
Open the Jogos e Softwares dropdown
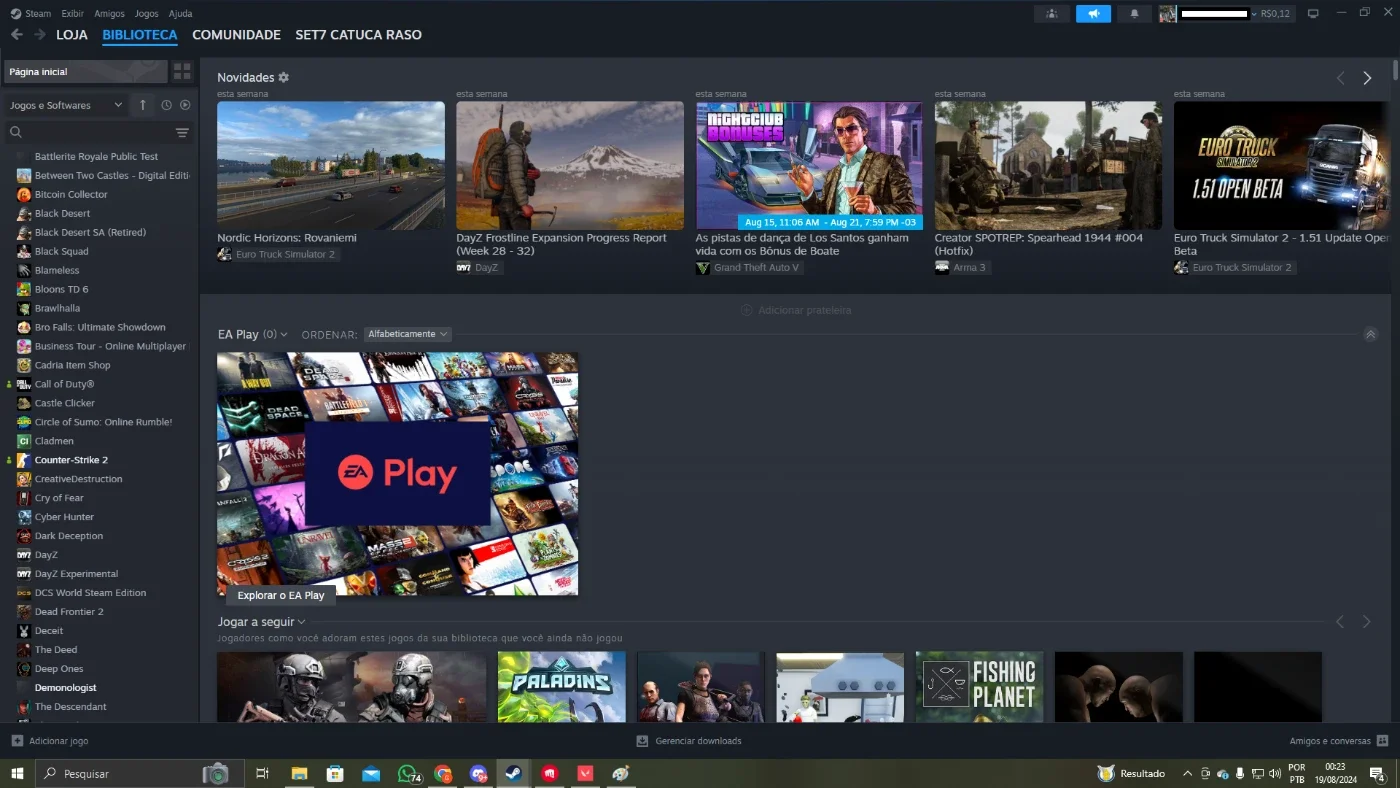pos(65,105)
